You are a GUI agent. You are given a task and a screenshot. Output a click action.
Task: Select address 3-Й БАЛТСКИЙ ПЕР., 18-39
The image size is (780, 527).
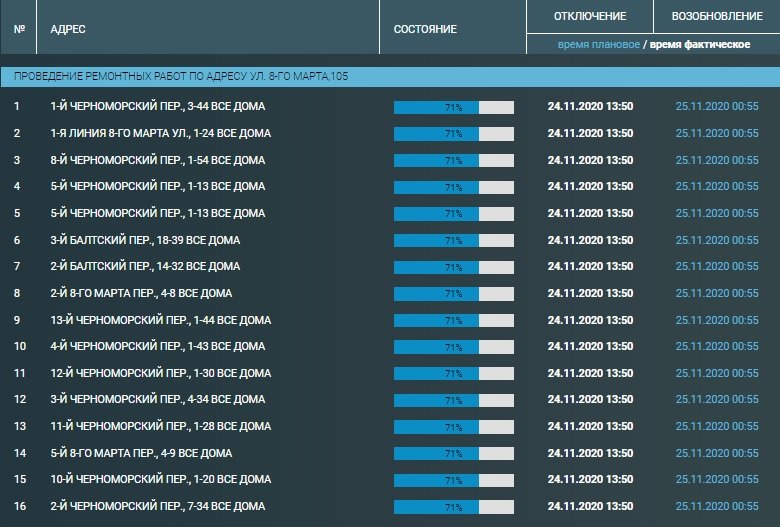tap(145, 240)
